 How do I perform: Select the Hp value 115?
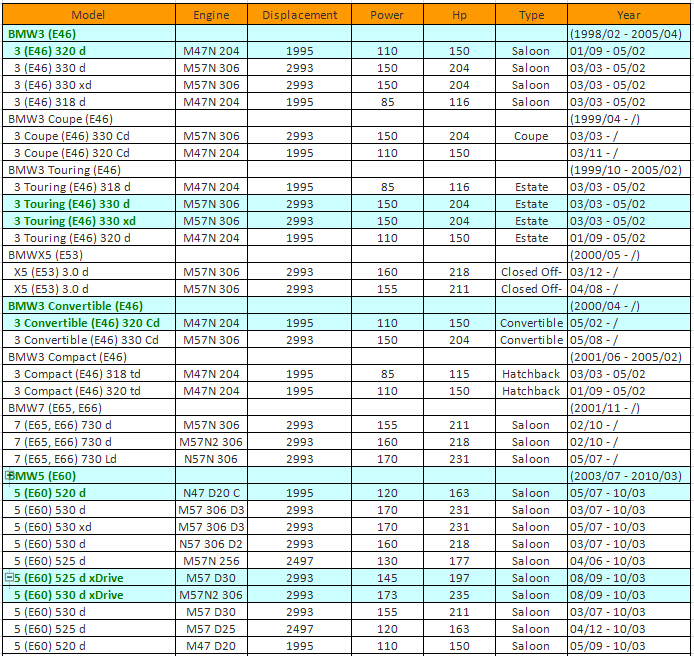point(459,374)
